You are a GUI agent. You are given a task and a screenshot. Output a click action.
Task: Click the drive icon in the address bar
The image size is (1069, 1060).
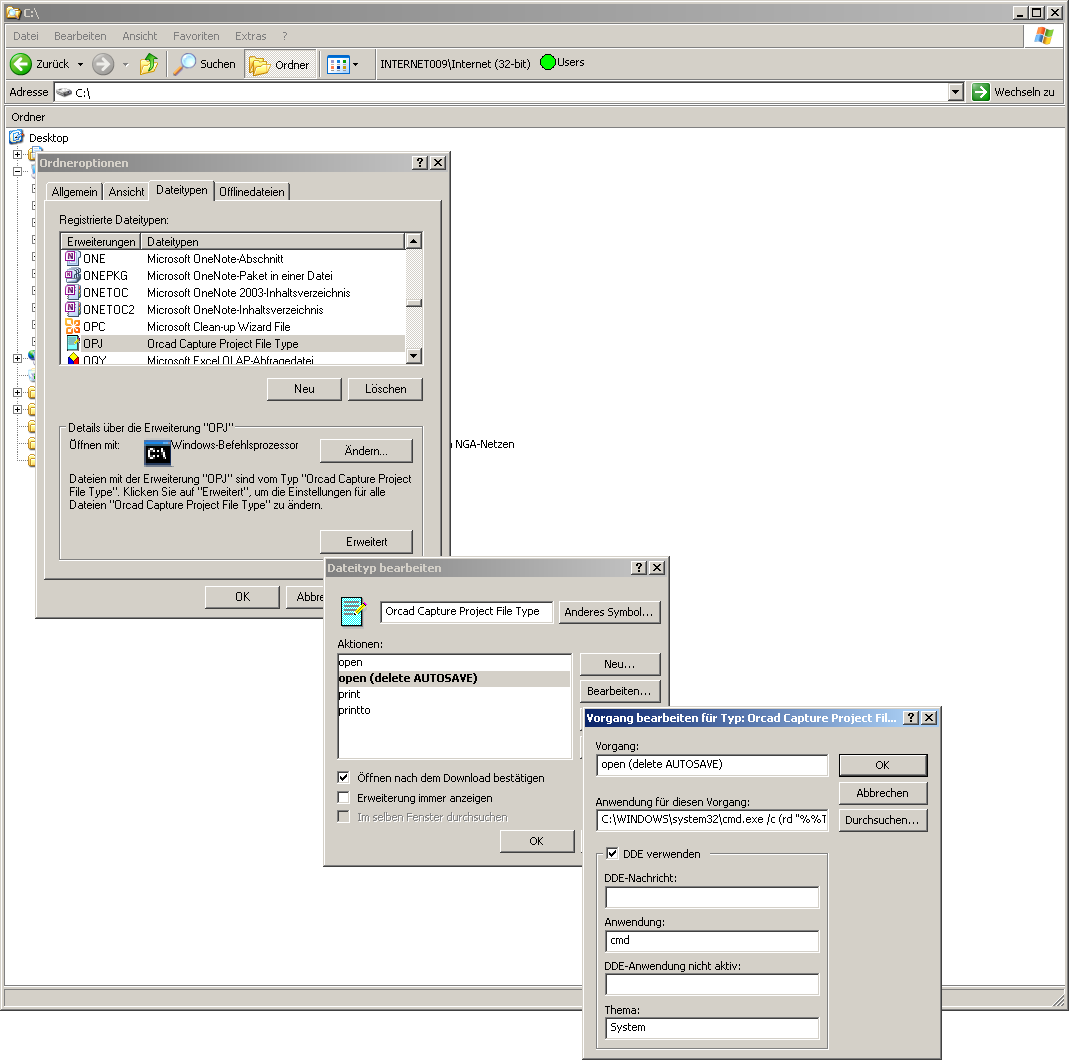(64, 92)
